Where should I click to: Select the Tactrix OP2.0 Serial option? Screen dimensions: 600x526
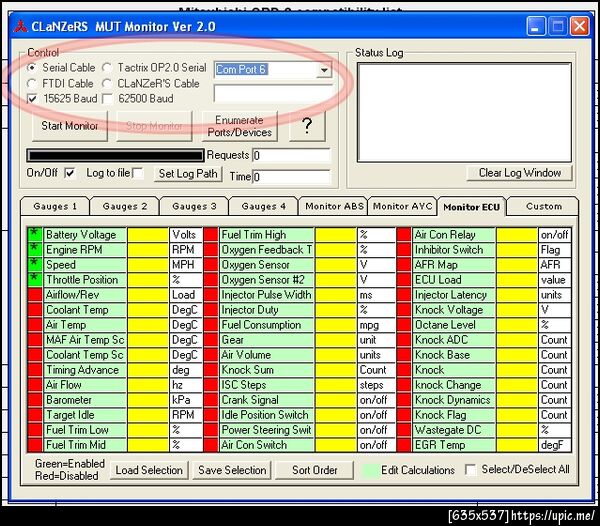107,68
